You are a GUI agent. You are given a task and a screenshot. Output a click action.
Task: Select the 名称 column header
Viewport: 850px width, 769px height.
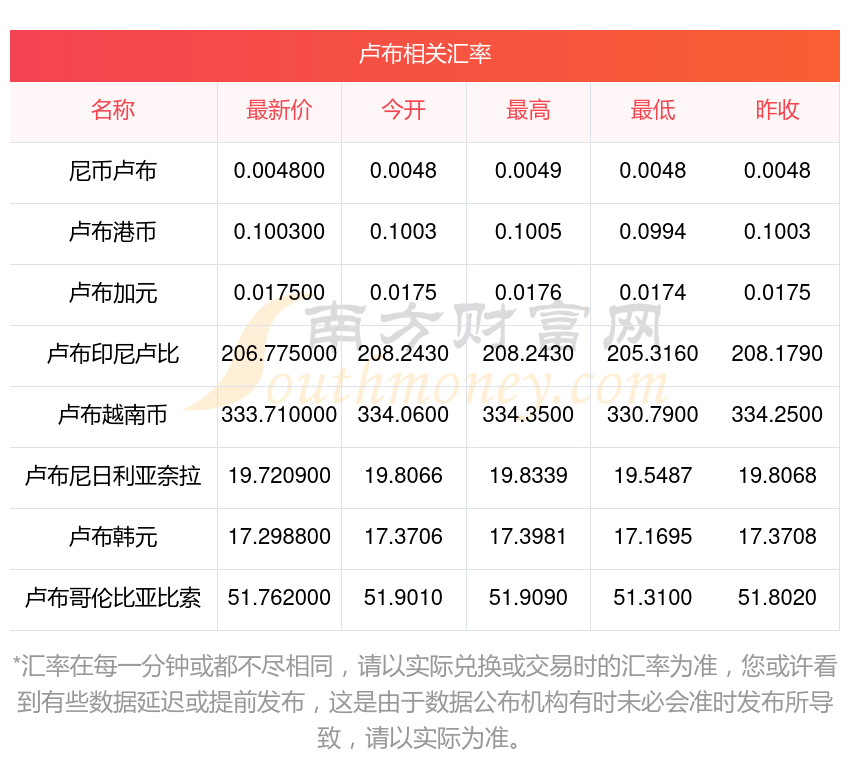tap(113, 110)
